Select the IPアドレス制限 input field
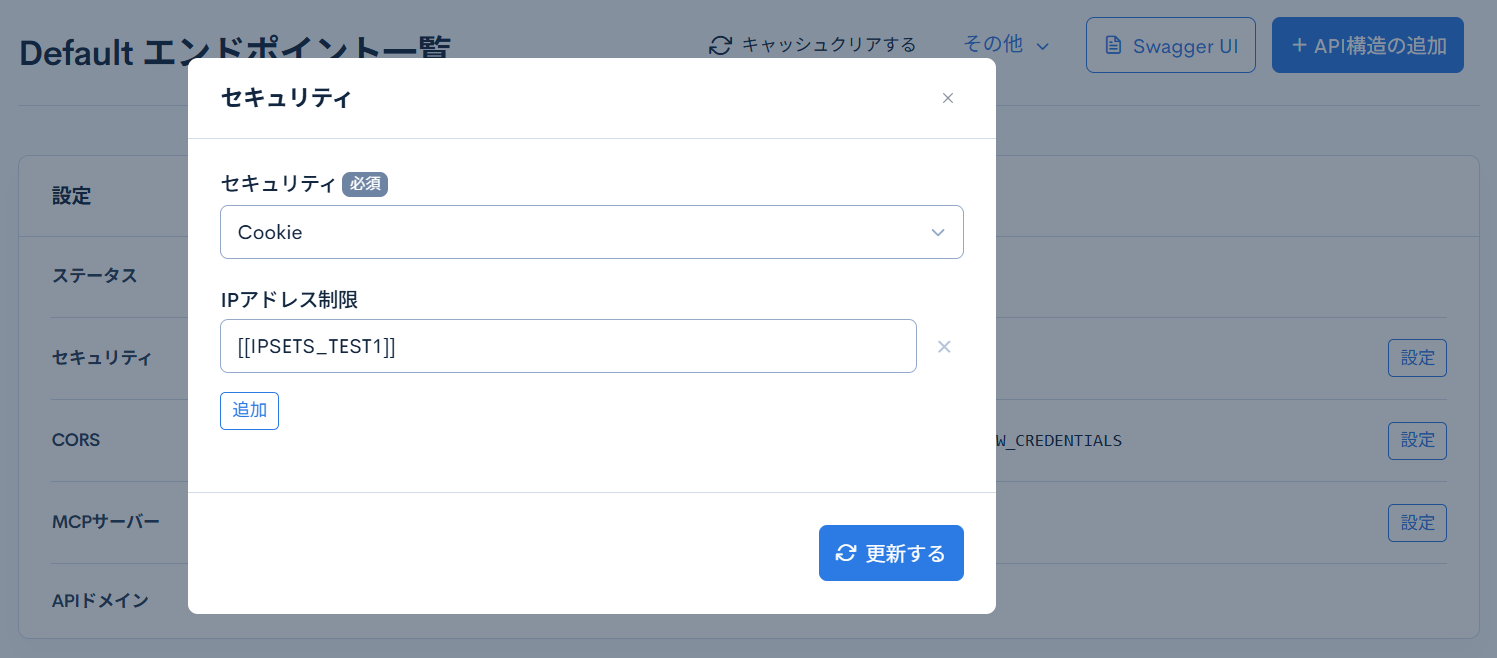 tap(568, 346)
